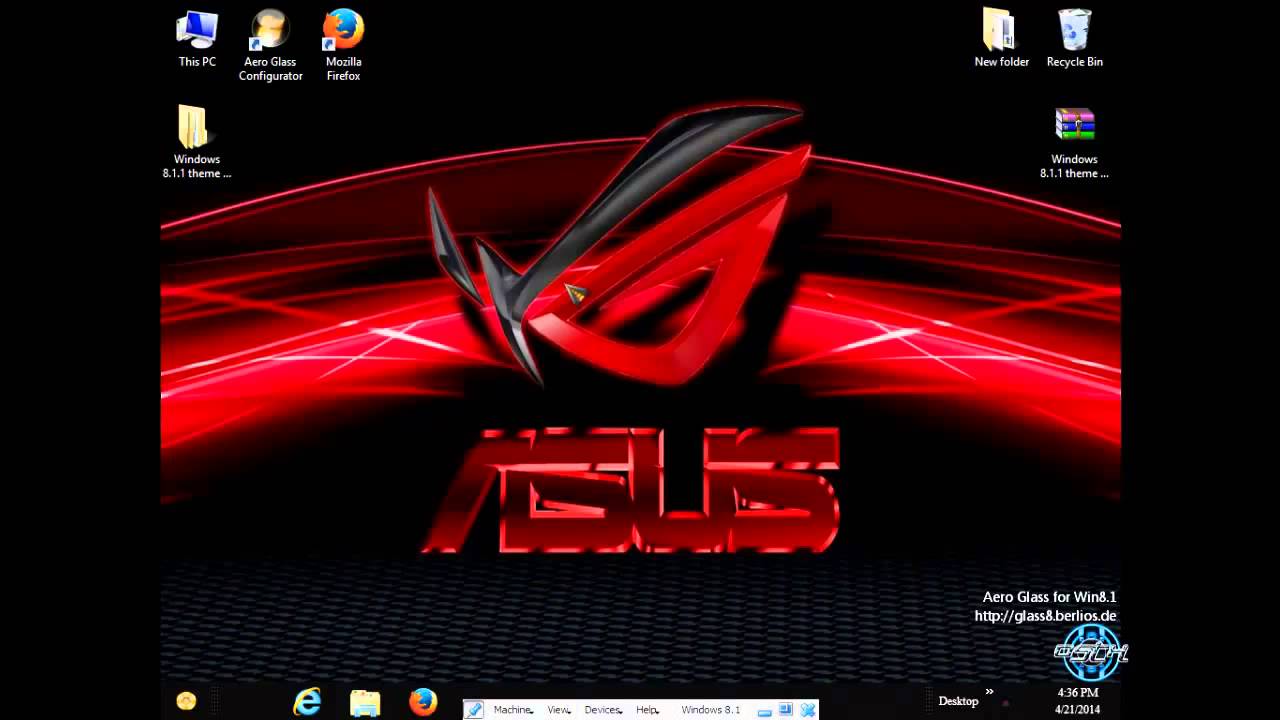Open the Recycle Bin icon
The height and width of the screenshot is (720, 1280).
tap(1074, 38)
